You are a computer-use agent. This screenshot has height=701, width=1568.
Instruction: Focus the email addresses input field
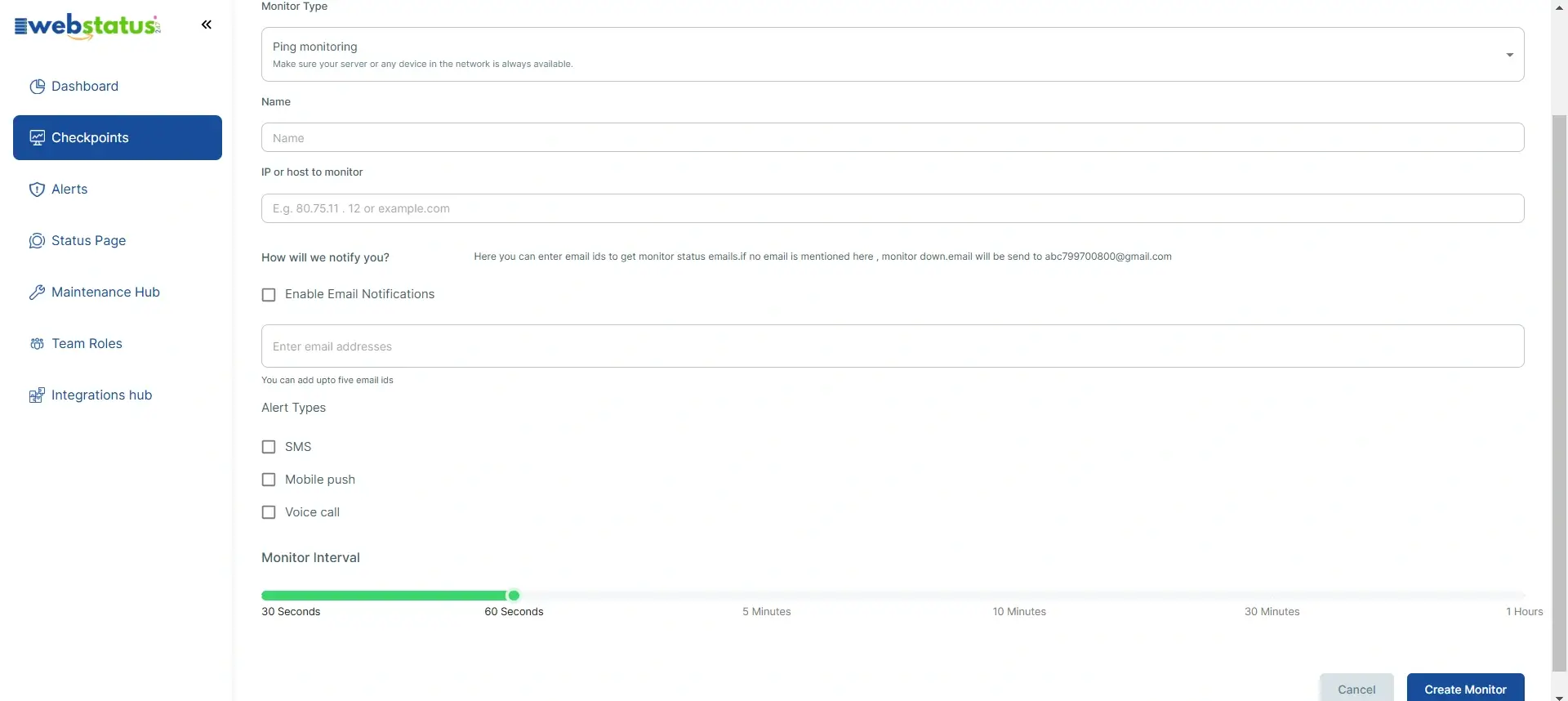pos(893,346)
